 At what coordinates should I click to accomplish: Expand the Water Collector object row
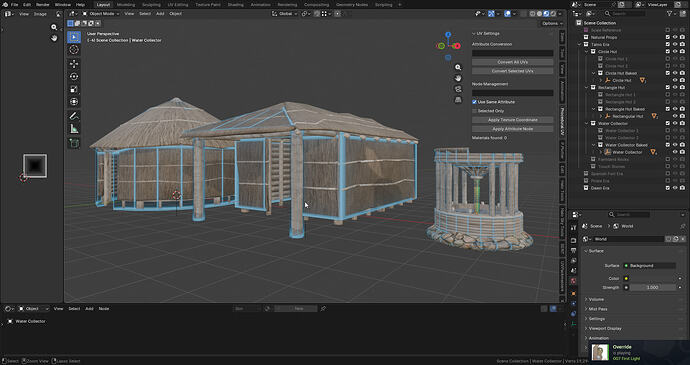tap(601, 152)
